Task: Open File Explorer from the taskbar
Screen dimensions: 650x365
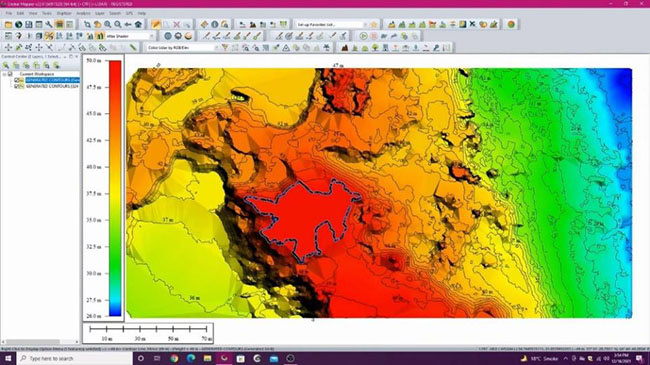Action: pos(208,358)
